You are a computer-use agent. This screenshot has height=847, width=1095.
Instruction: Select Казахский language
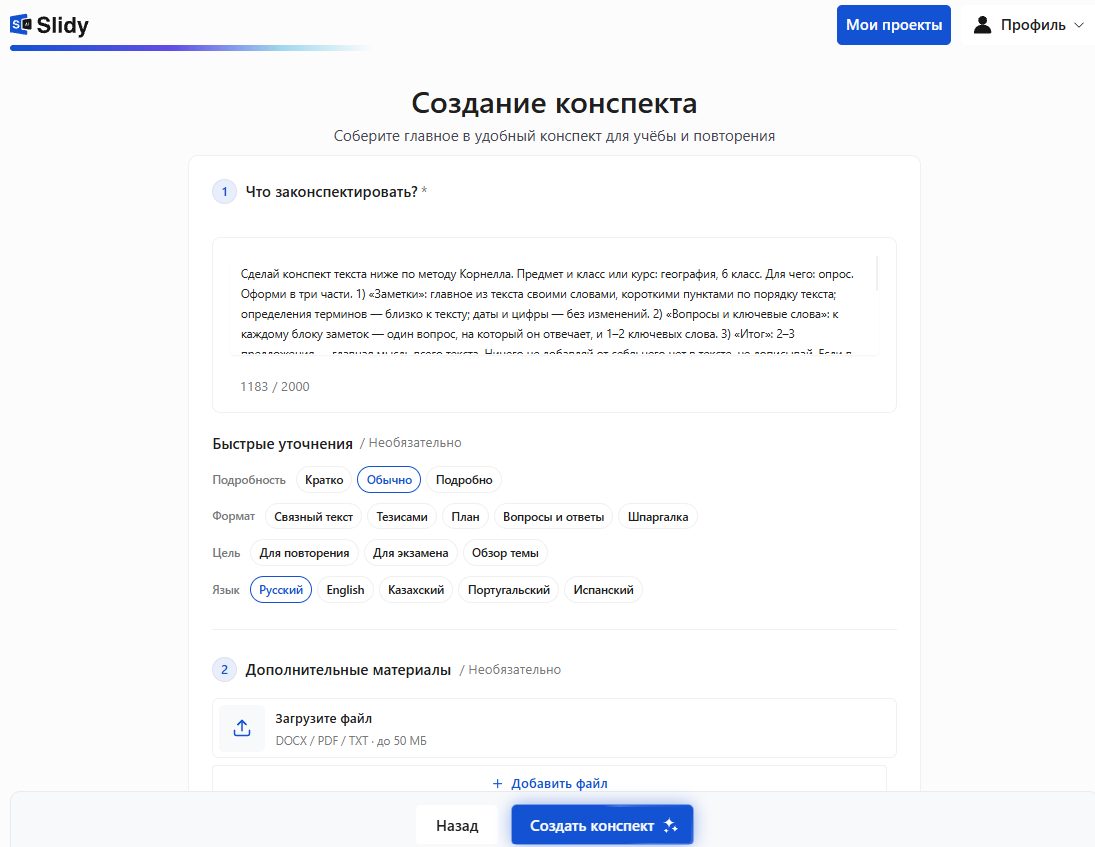tap(416, 590)
